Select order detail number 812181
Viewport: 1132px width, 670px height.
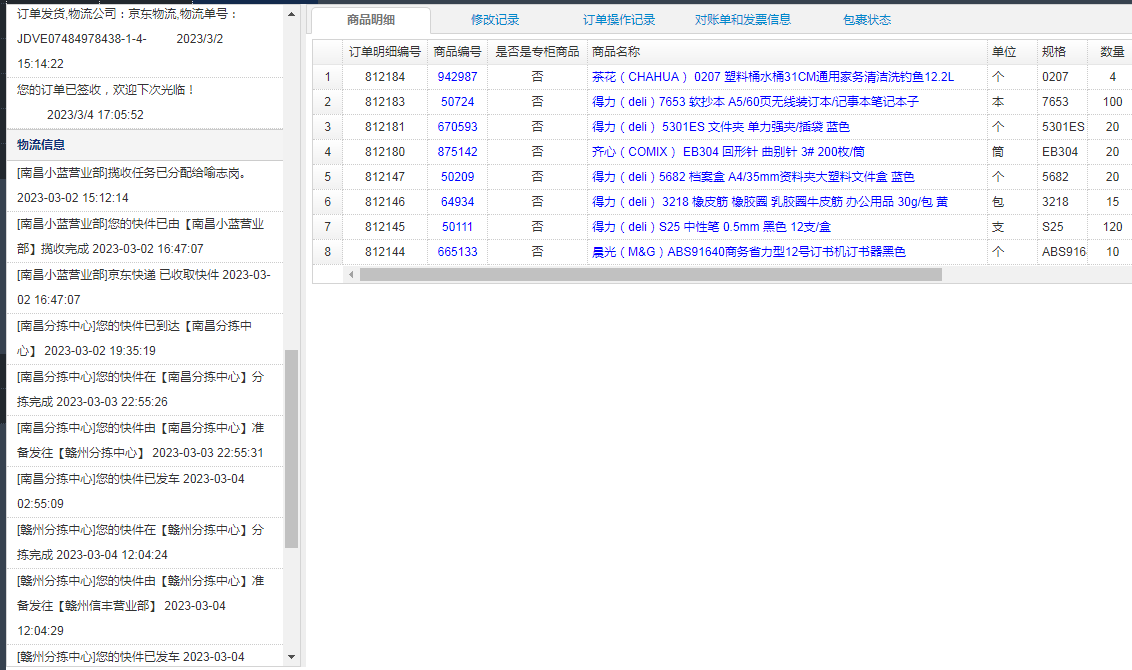coord(385,127)
